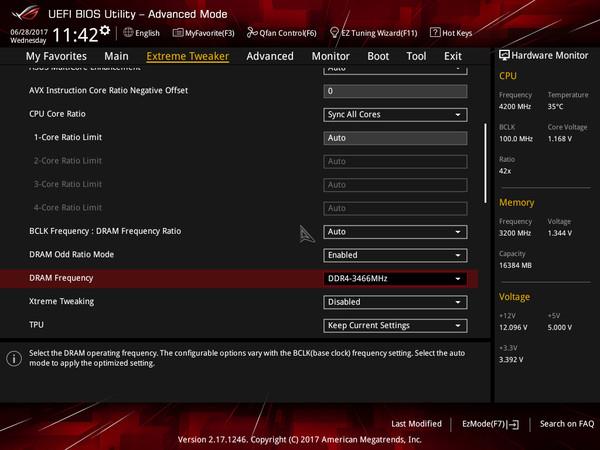Screen dimensions: 600x450
Task: Open the Exit tab
Action: pyautogui.click(x=453, y=56)
